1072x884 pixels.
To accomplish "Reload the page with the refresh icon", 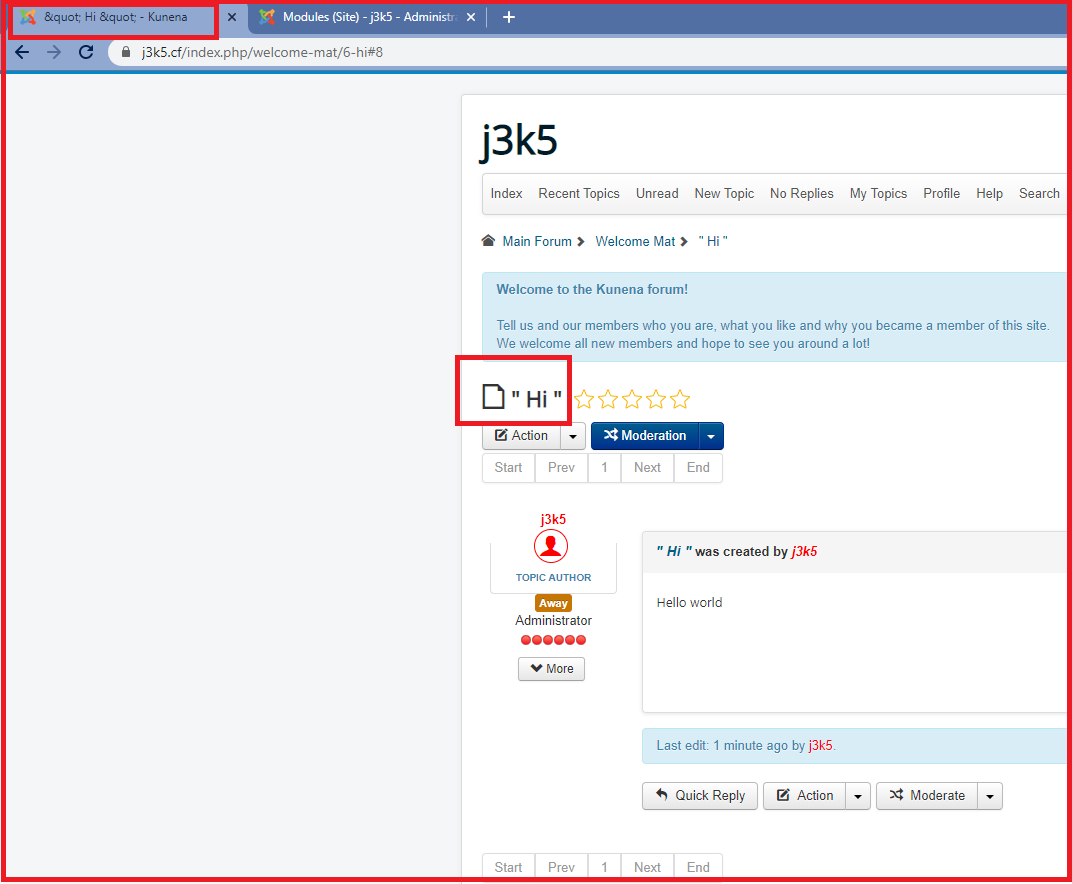I will 86,52.
